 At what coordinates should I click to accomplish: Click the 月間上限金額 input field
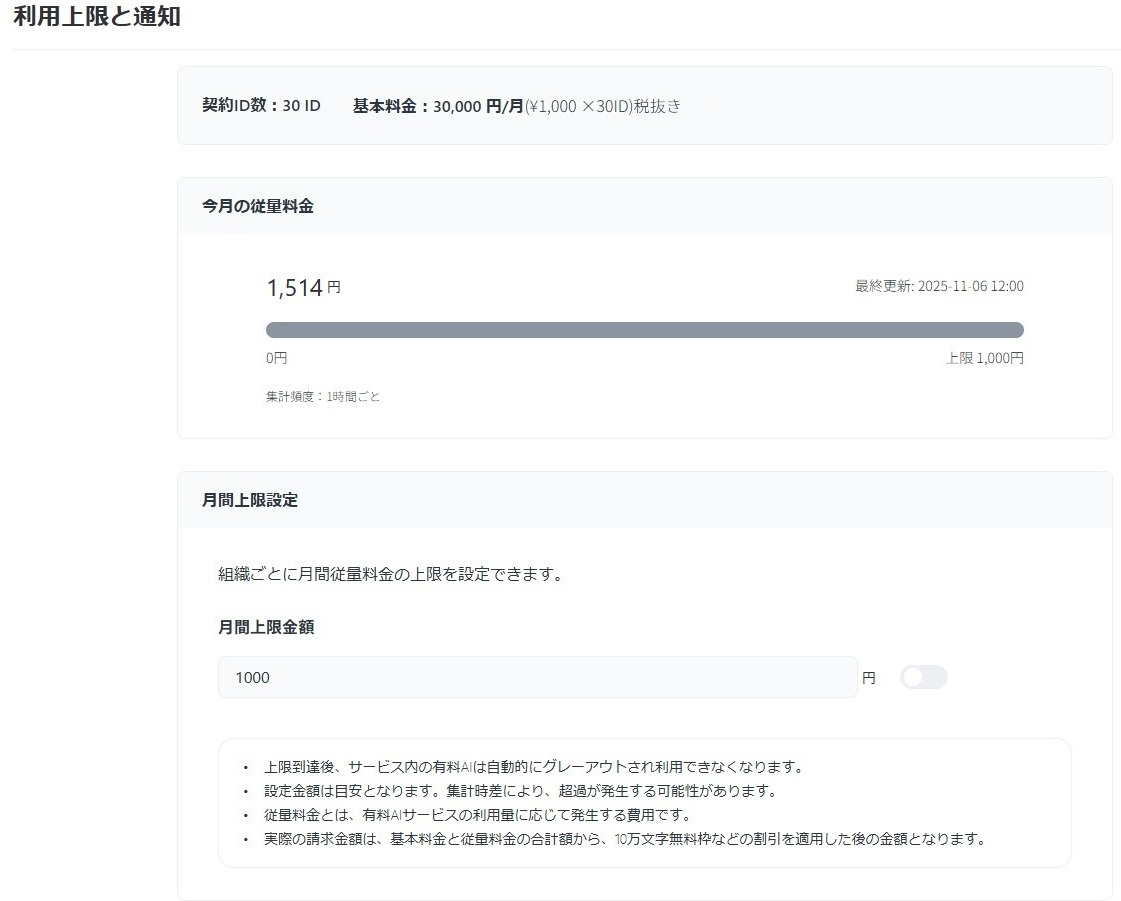coord(538,677)
